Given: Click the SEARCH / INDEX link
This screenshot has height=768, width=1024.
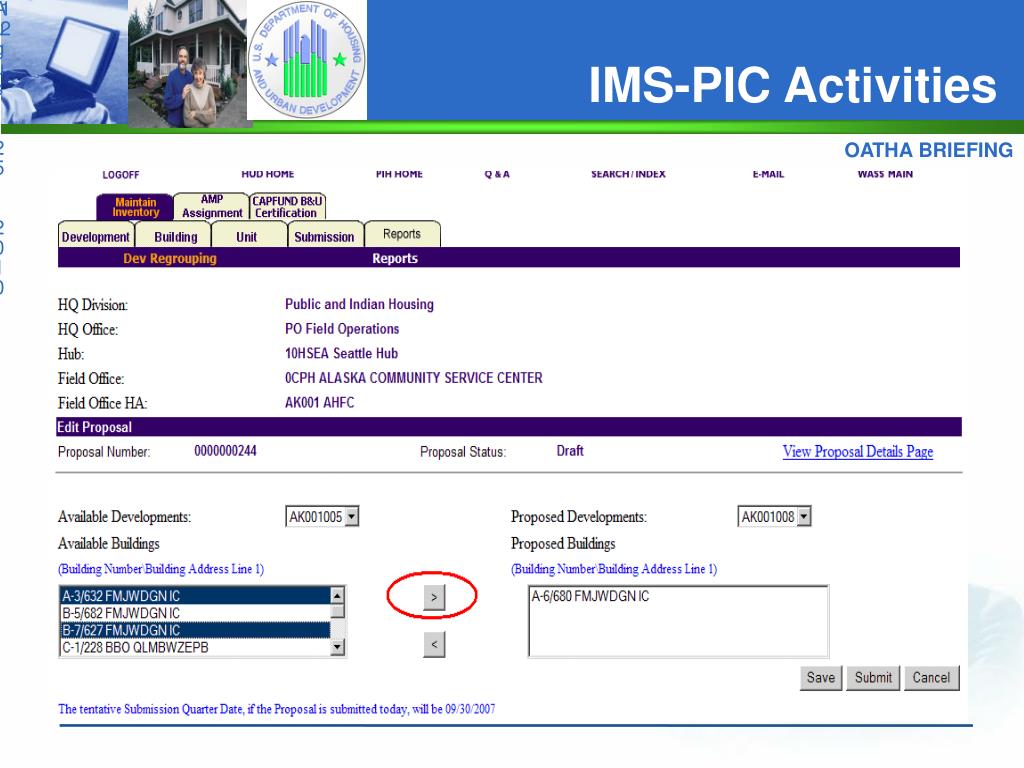Looking at the screenshot, I should pos(628,174).
